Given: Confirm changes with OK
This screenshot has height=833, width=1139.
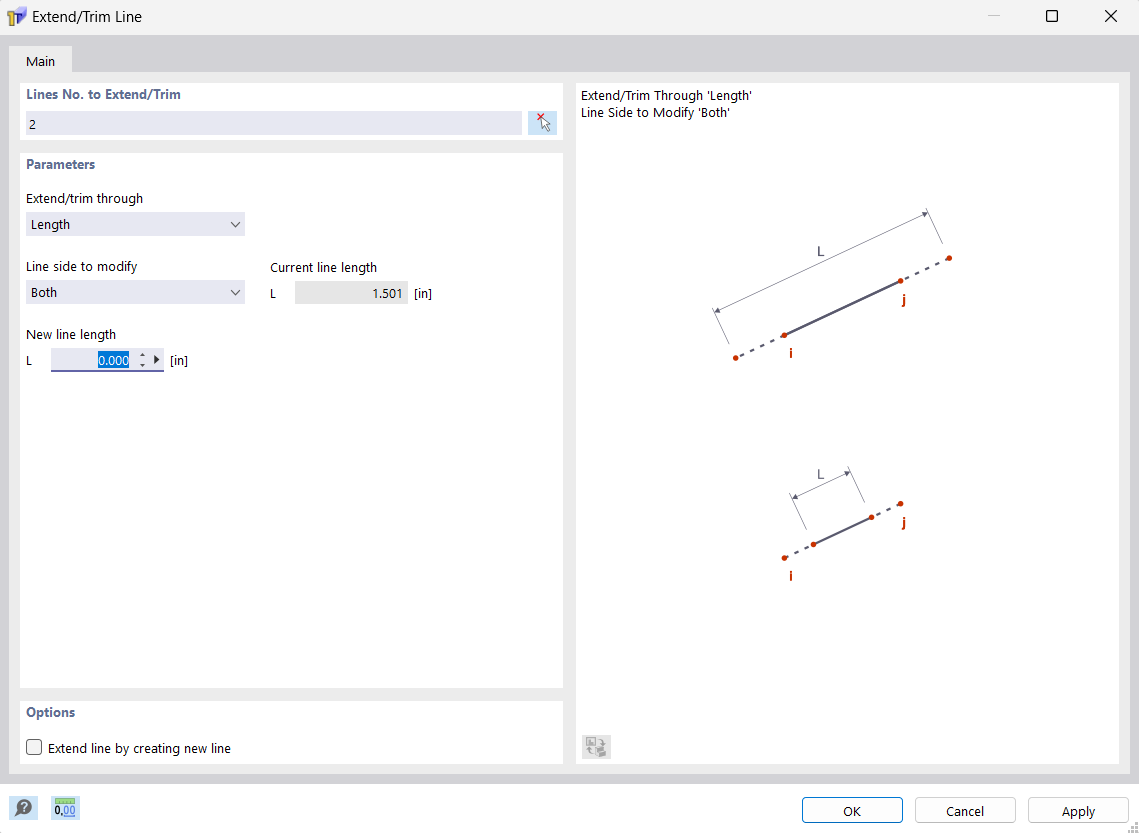Looking at the screenshot, I should [x=851, y=810].
